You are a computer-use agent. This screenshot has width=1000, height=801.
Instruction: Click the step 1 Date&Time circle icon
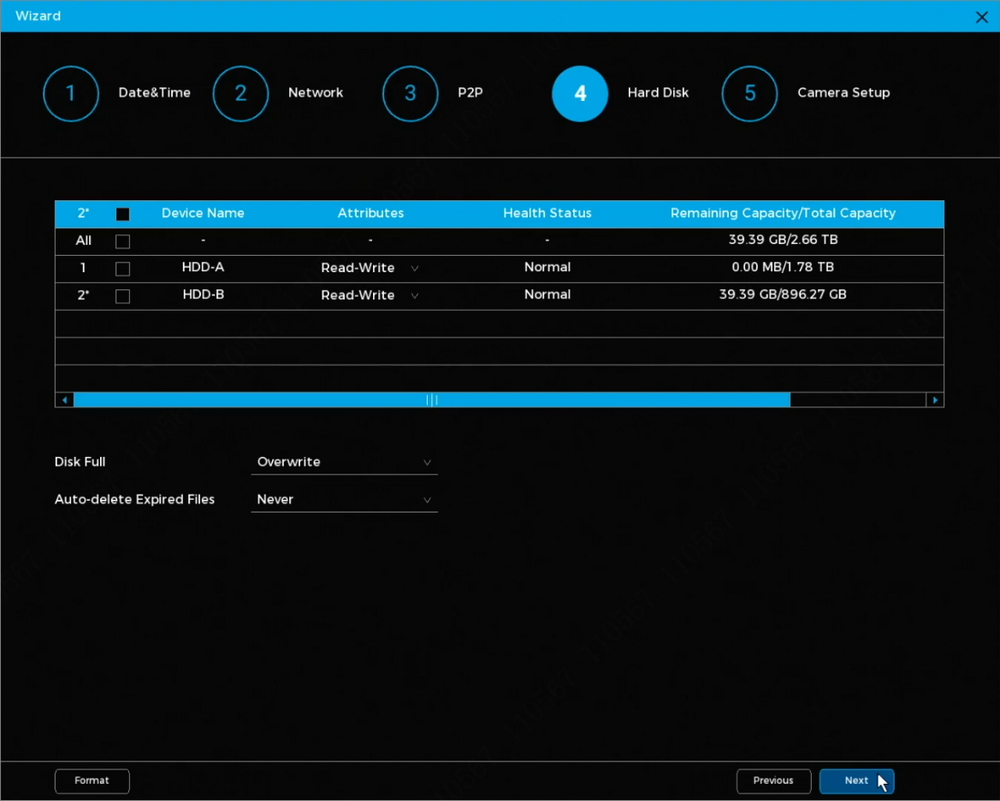point(71,94)
